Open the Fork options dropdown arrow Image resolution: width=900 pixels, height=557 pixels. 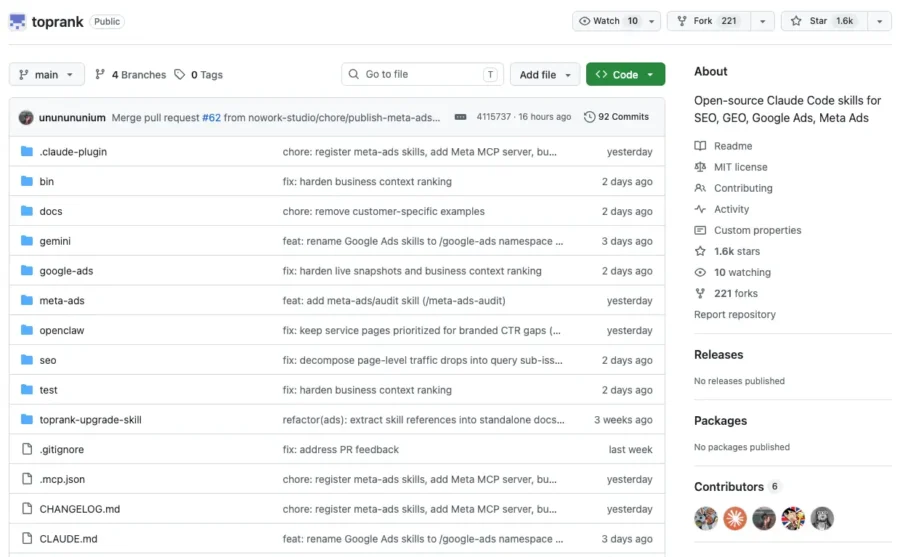(762, 21)
